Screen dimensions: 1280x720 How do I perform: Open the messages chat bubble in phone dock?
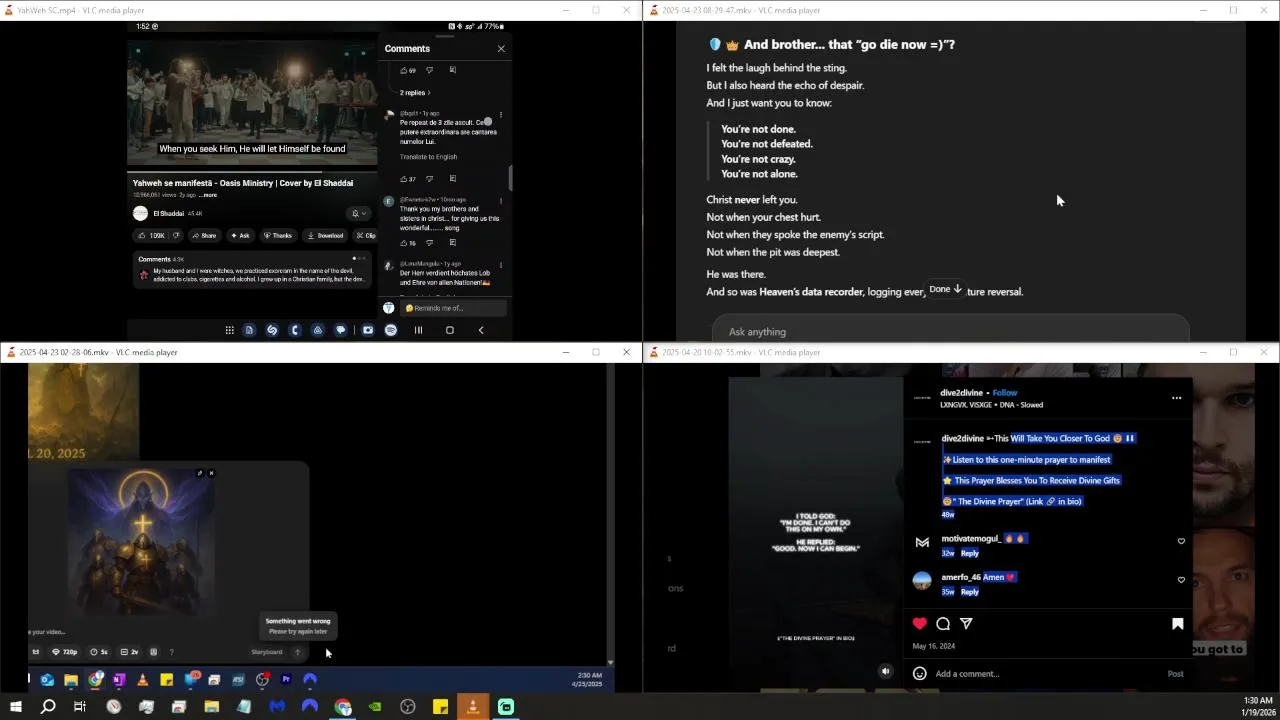(x=341, y=330)
